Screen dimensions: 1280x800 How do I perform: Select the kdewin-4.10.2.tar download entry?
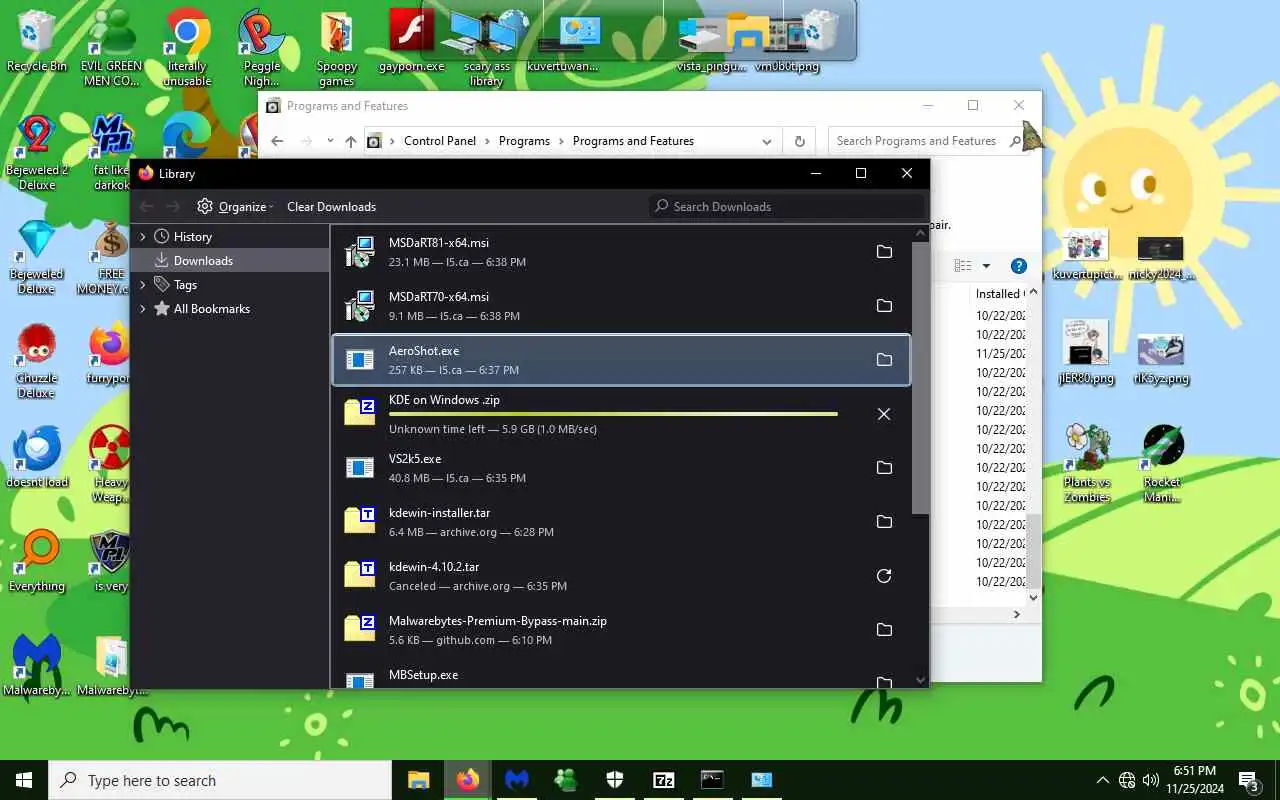pyautogui.click(x=620, y=576)
